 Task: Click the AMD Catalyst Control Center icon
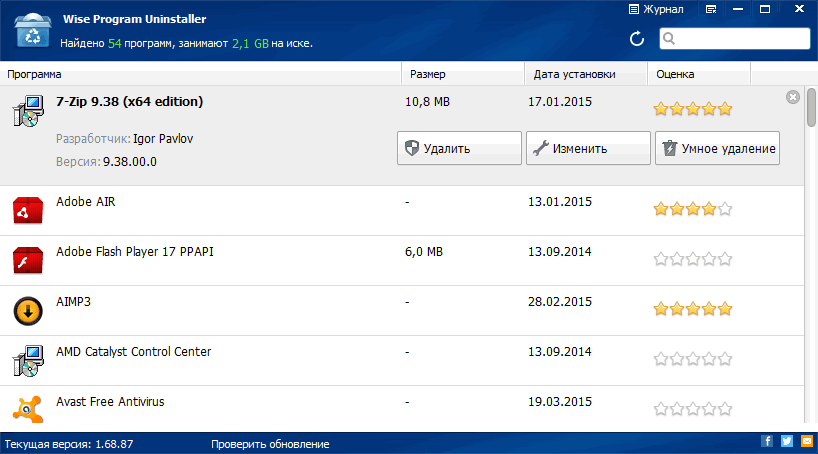[28, 361]
